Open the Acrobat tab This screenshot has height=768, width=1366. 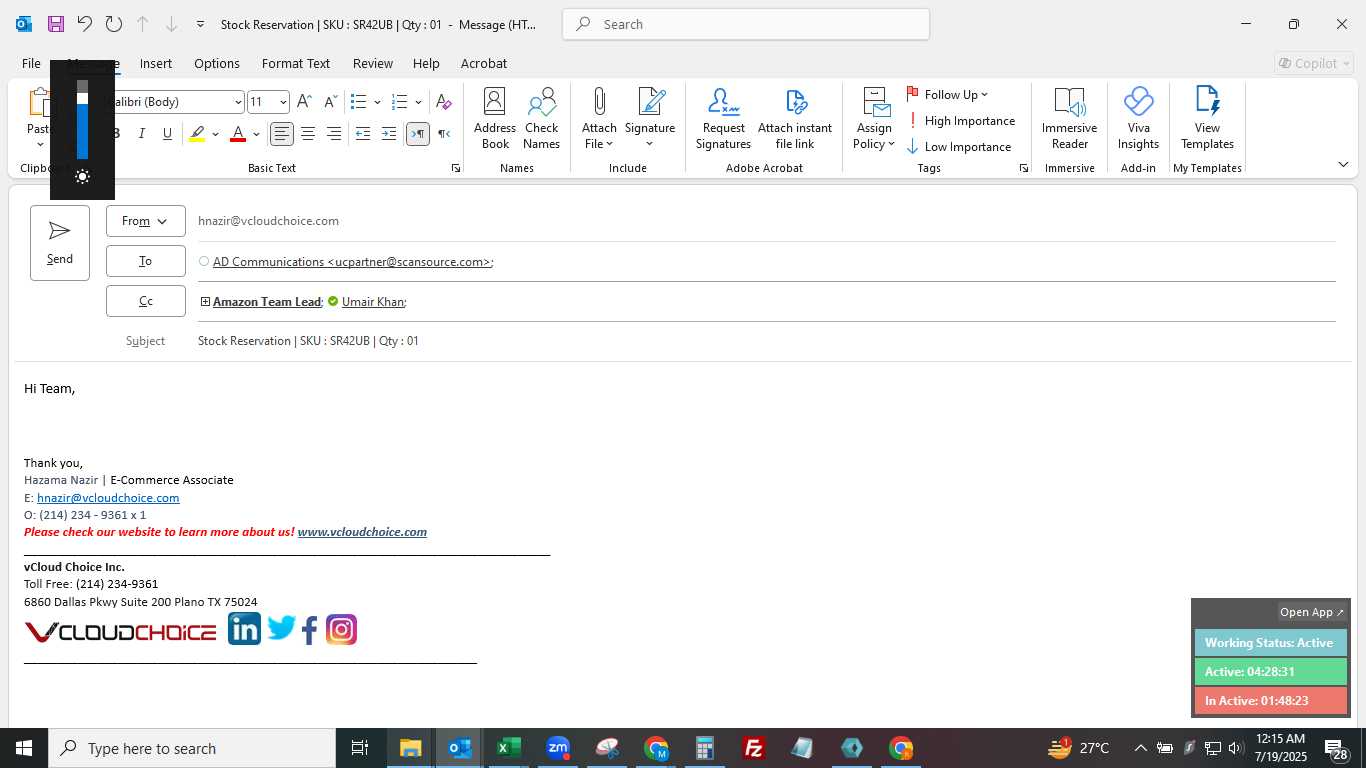click(x=484, y=63)
